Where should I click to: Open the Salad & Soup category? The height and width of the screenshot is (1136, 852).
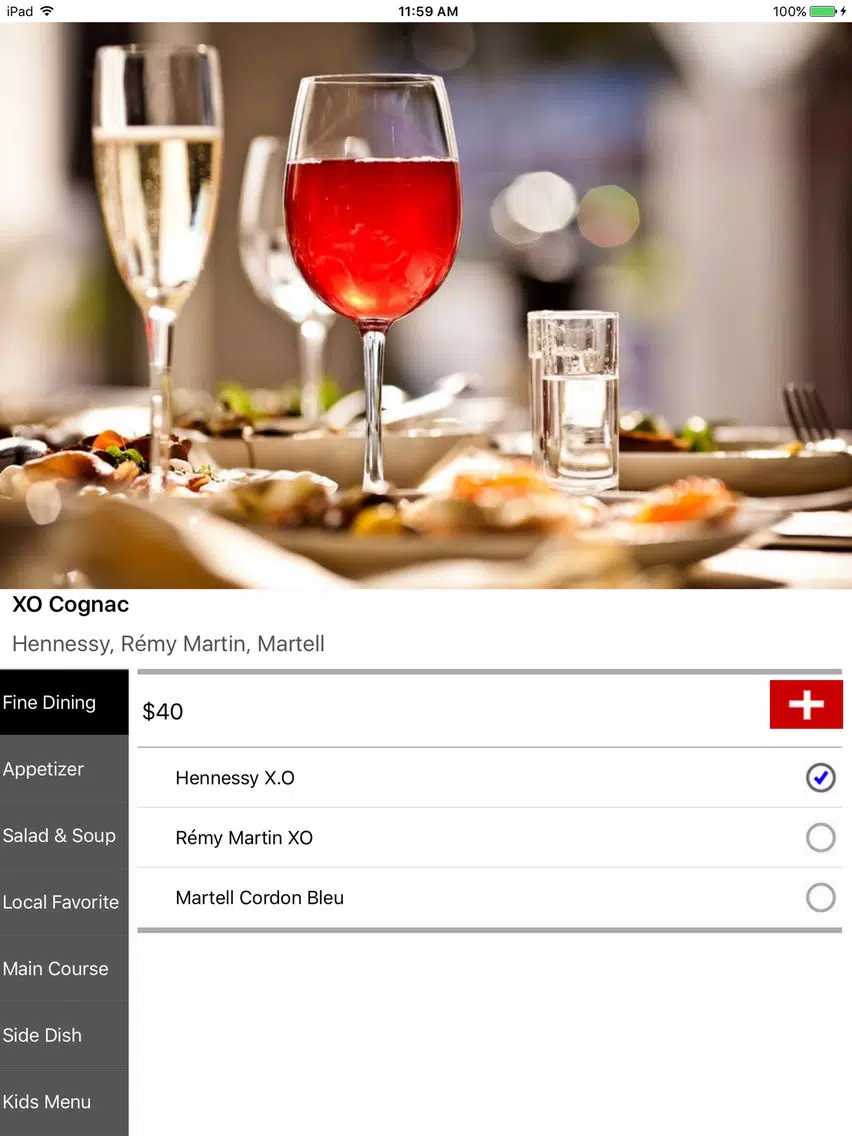coord(64,835)
